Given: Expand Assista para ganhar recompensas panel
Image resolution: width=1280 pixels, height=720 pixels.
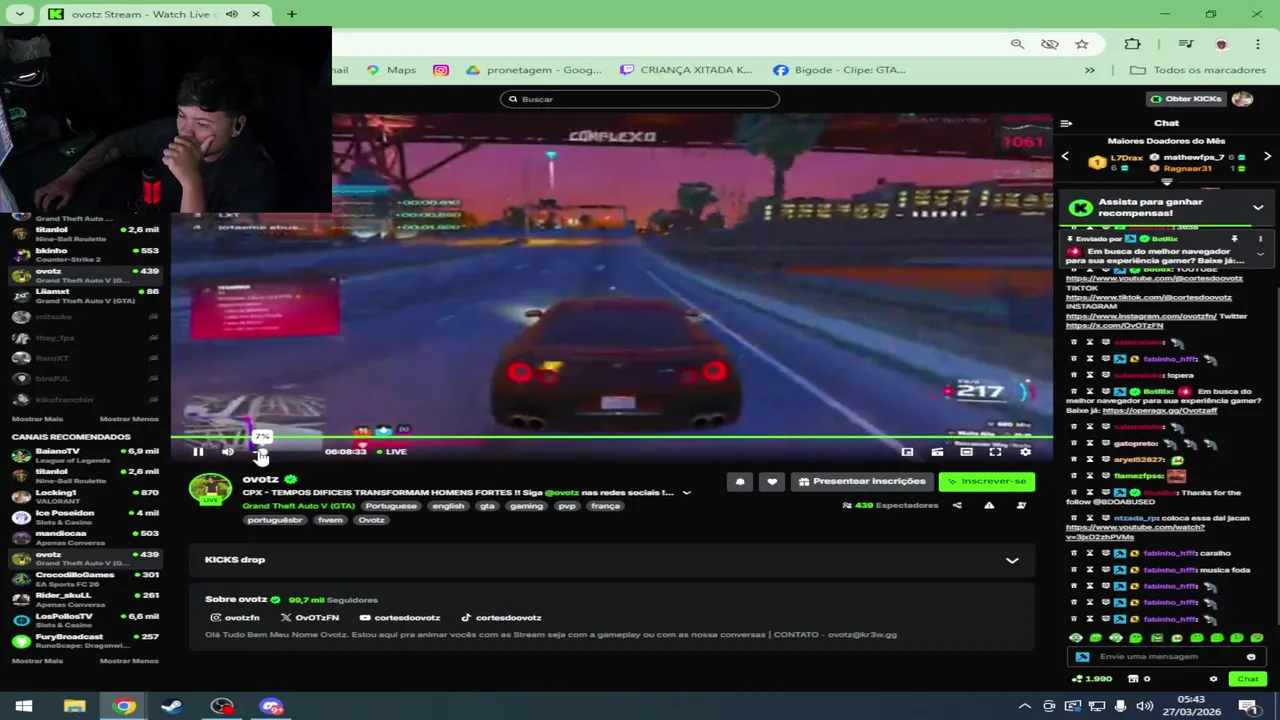Looking at the screenshot, I should [x=1258, y=207].
